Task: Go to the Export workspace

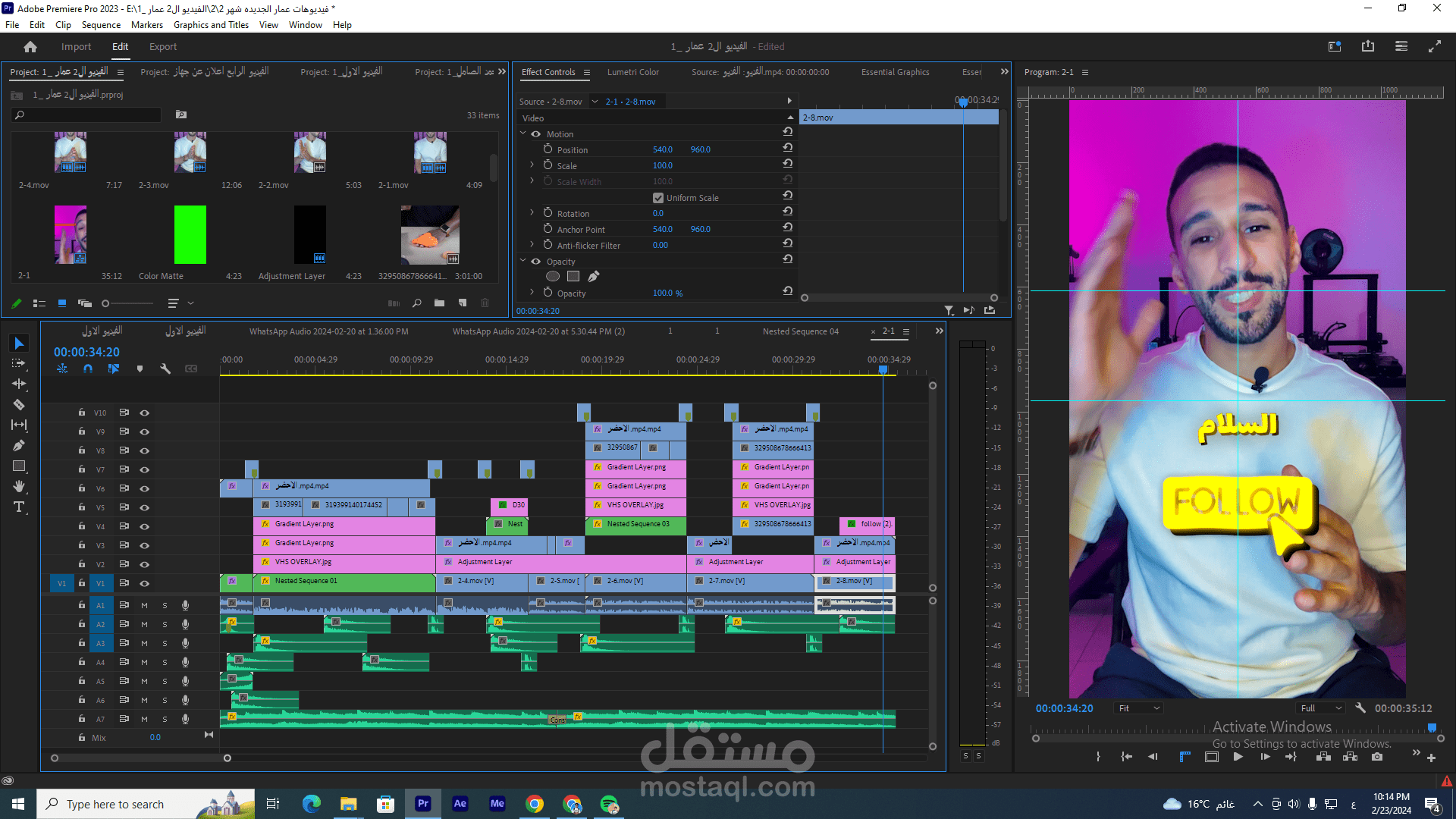Action: [163, 47]
